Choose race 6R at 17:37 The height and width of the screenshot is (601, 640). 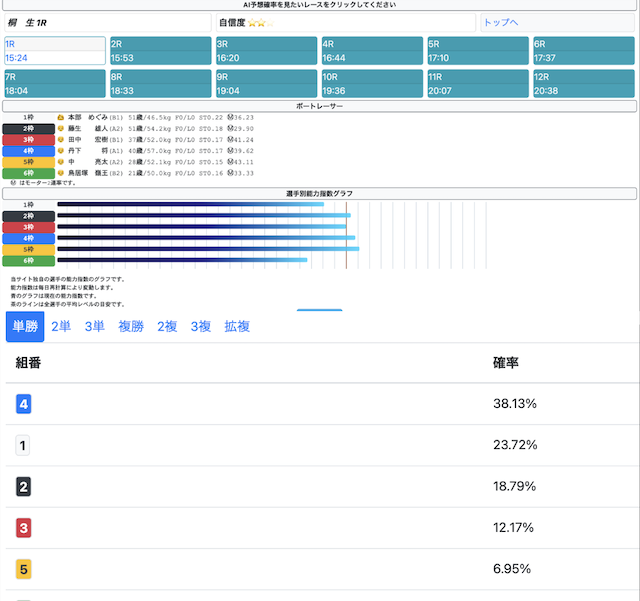coord(583,51)
